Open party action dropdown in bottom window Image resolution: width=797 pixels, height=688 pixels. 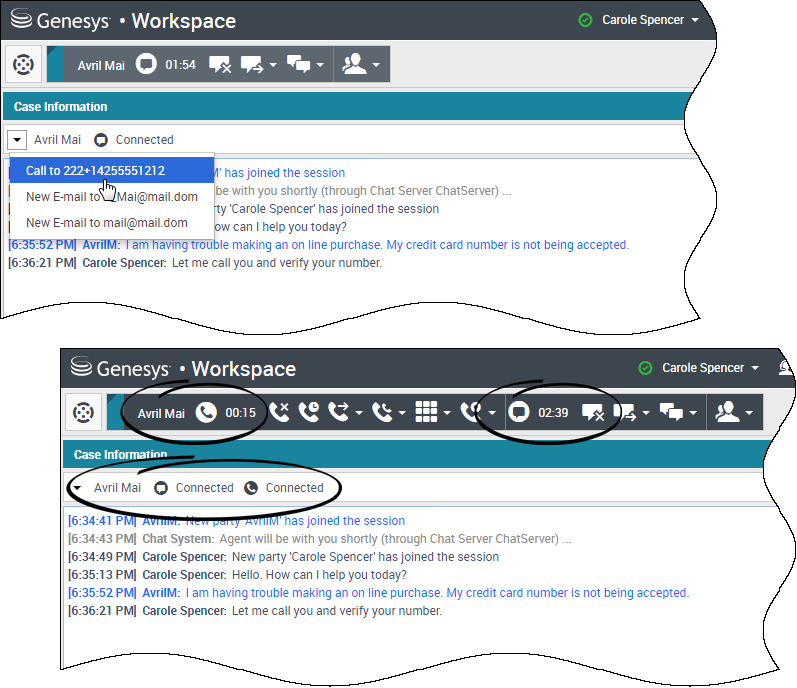(749, 413)
